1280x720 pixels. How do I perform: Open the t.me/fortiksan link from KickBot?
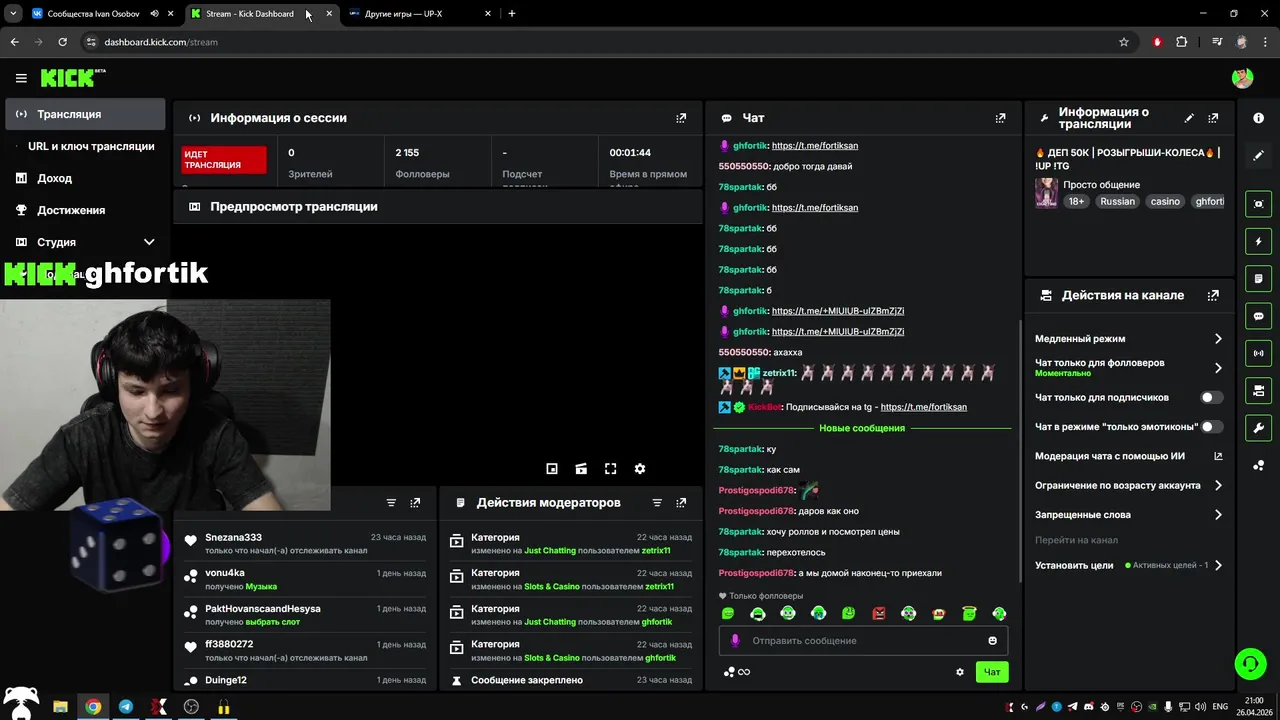[x=923, y=407]
